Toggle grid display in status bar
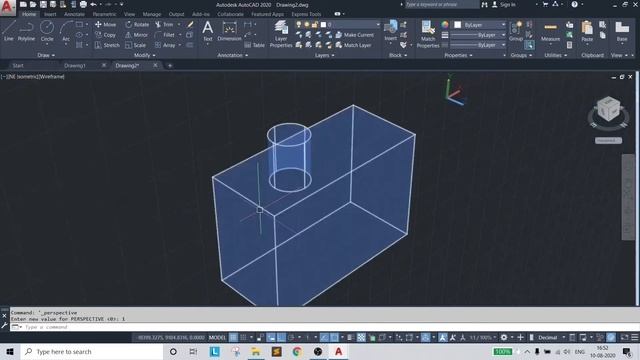 pyautogui.click(x=233, y=338)
